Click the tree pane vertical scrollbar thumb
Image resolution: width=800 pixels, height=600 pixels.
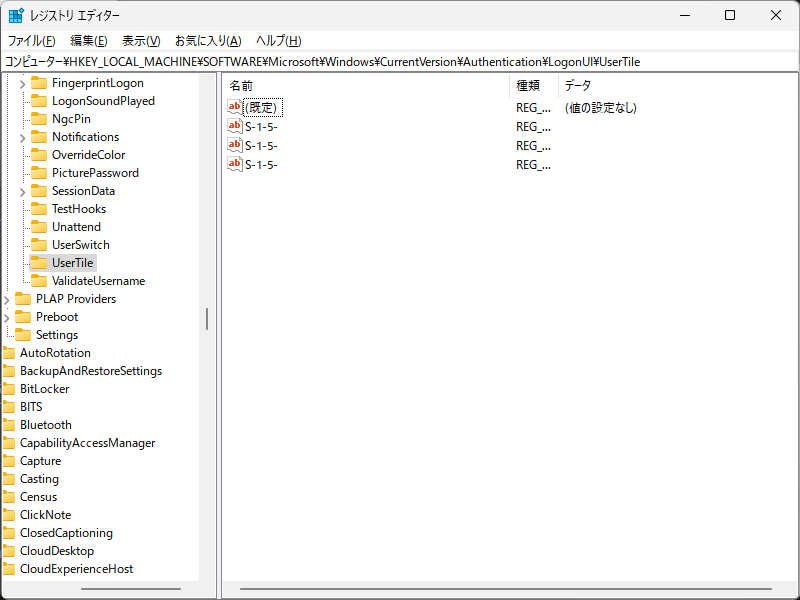click(207, 319)
